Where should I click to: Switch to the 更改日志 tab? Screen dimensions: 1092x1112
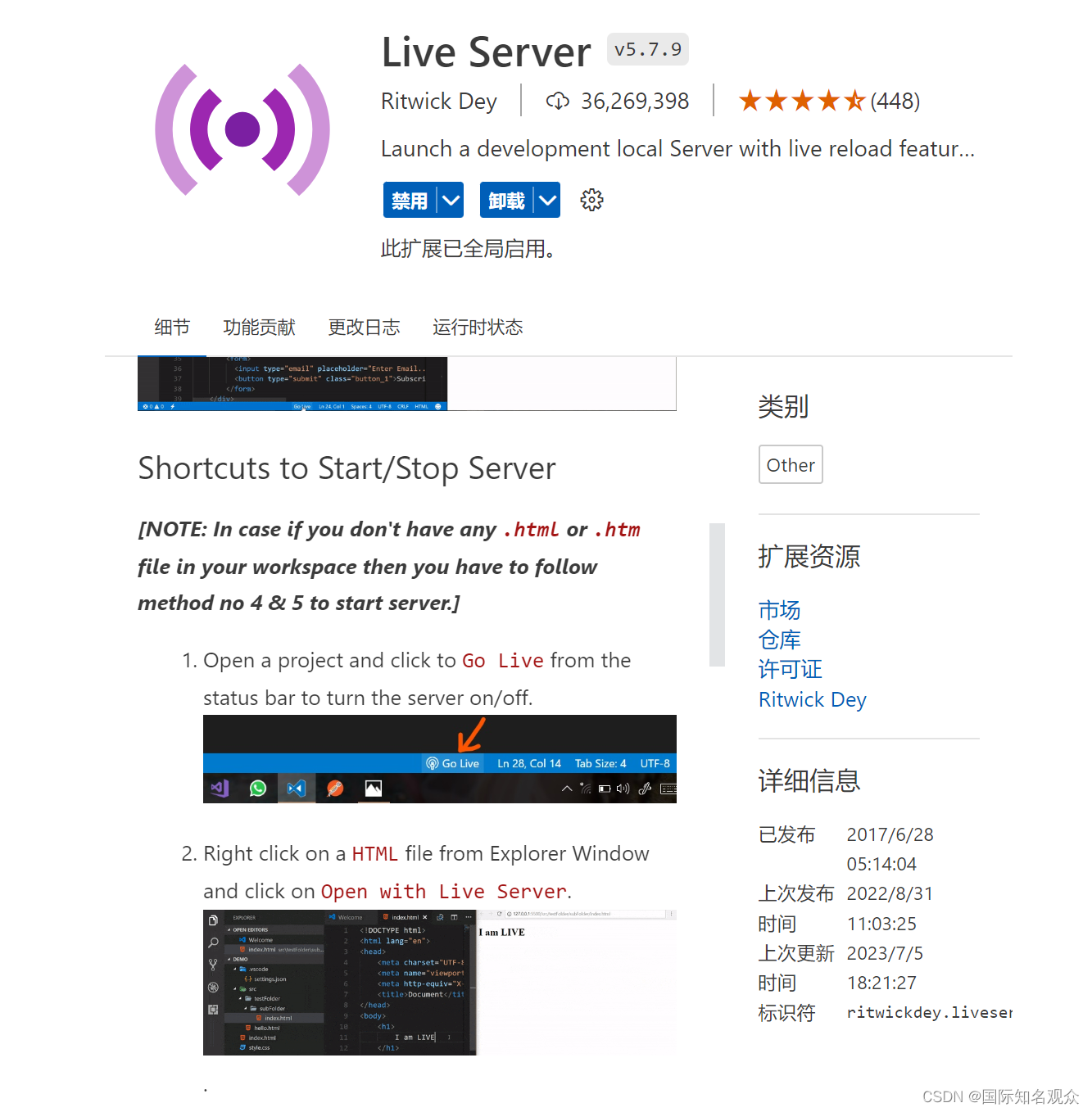[364, 328]
